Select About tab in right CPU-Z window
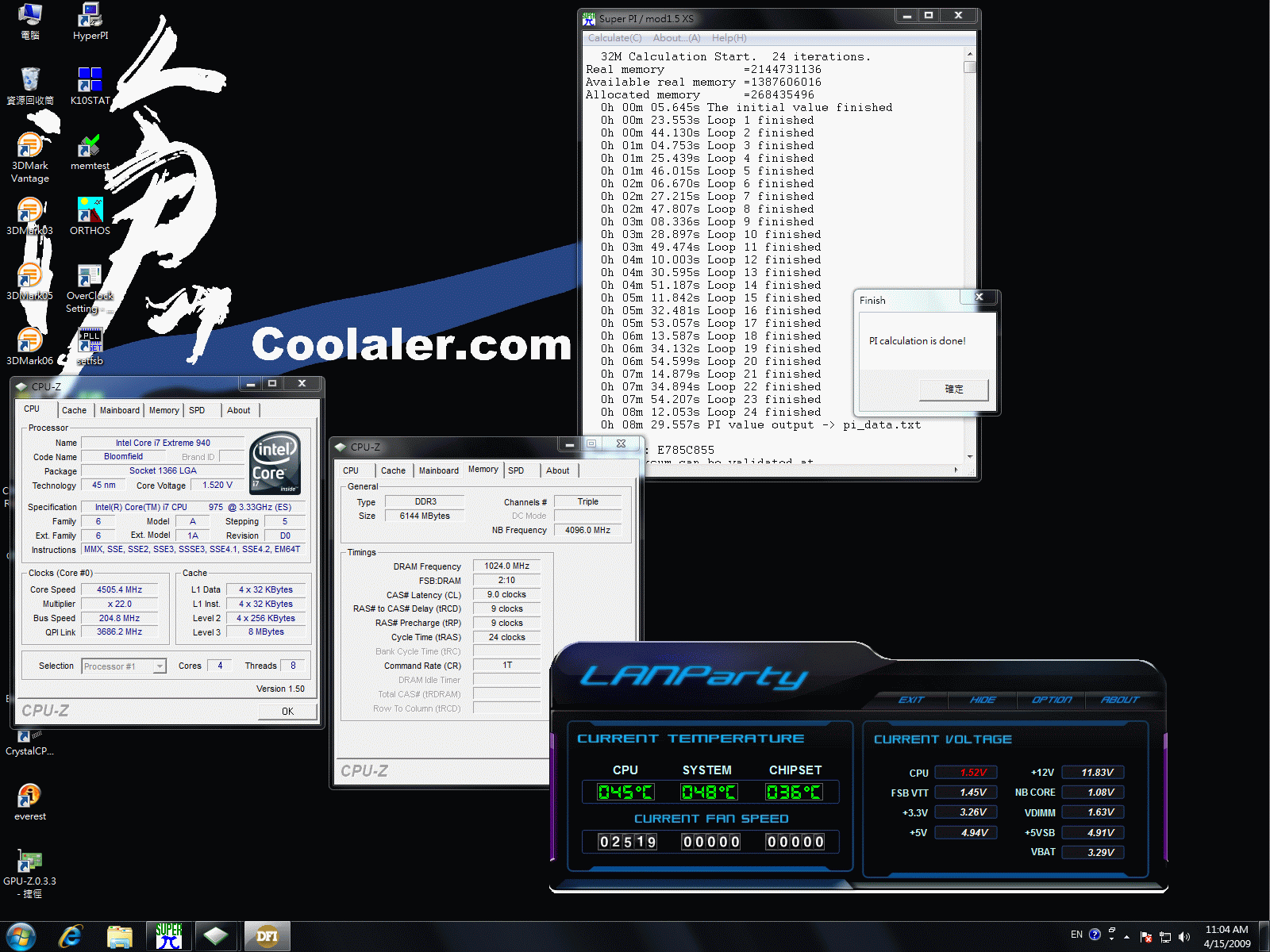The image size is (1270, 952). tap(558, 470)
